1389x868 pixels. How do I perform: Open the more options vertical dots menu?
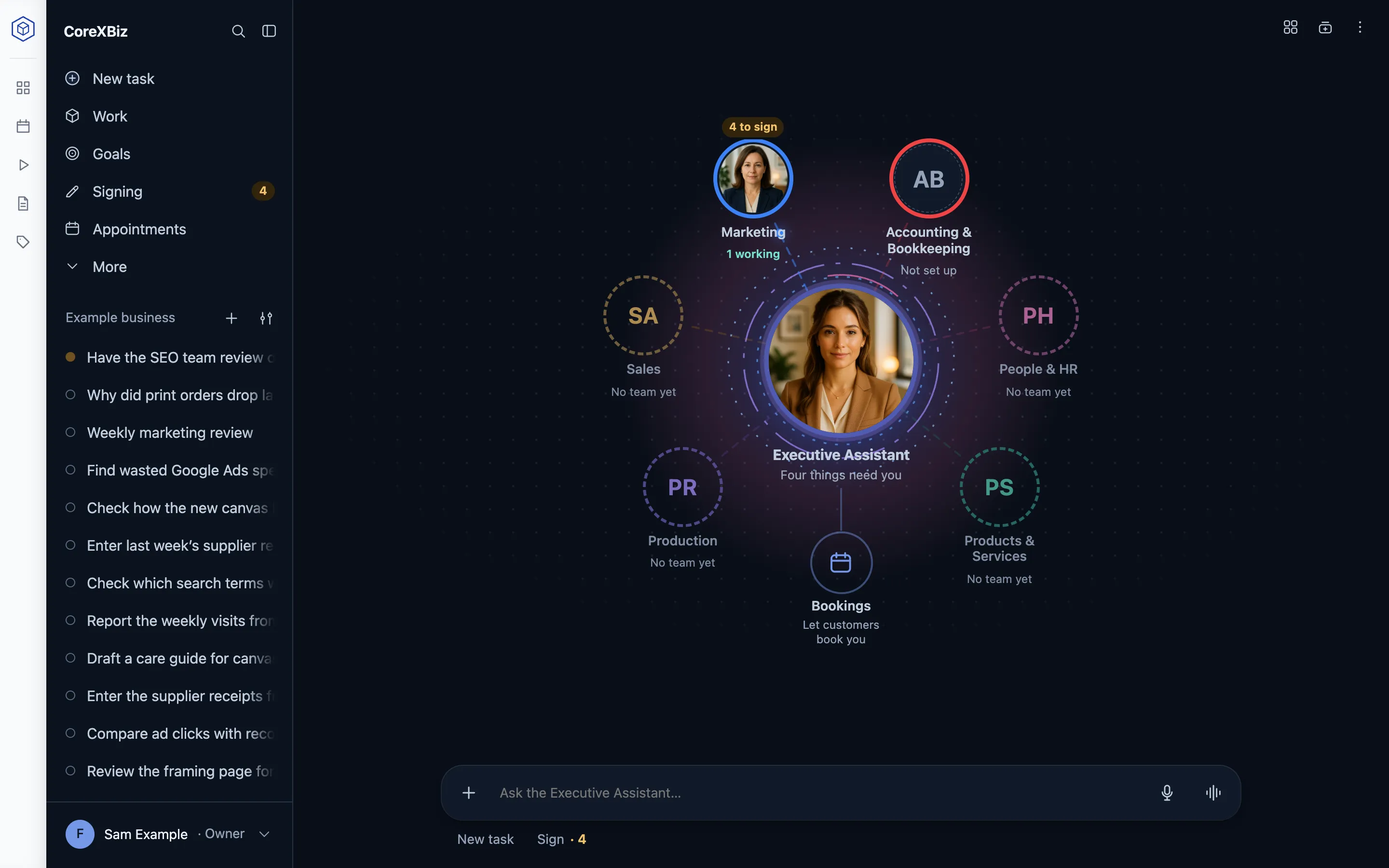pyautogui.click(x=1360, y=27)
